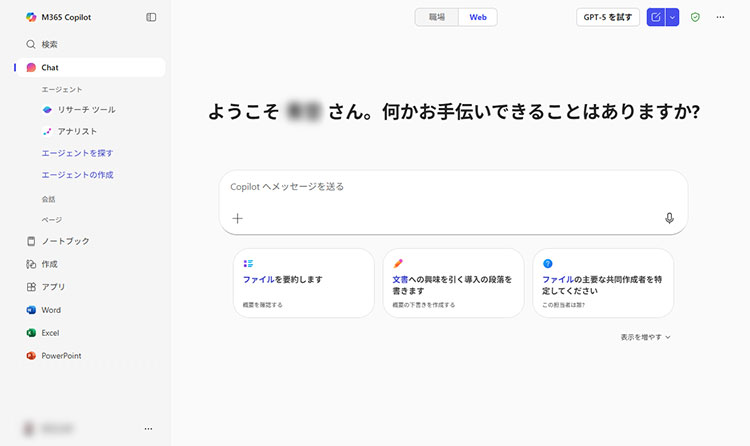Click the microphone icon in message box
Viewport: 750px width, 446px height.
pyautogui.click(x=669, y=218)
